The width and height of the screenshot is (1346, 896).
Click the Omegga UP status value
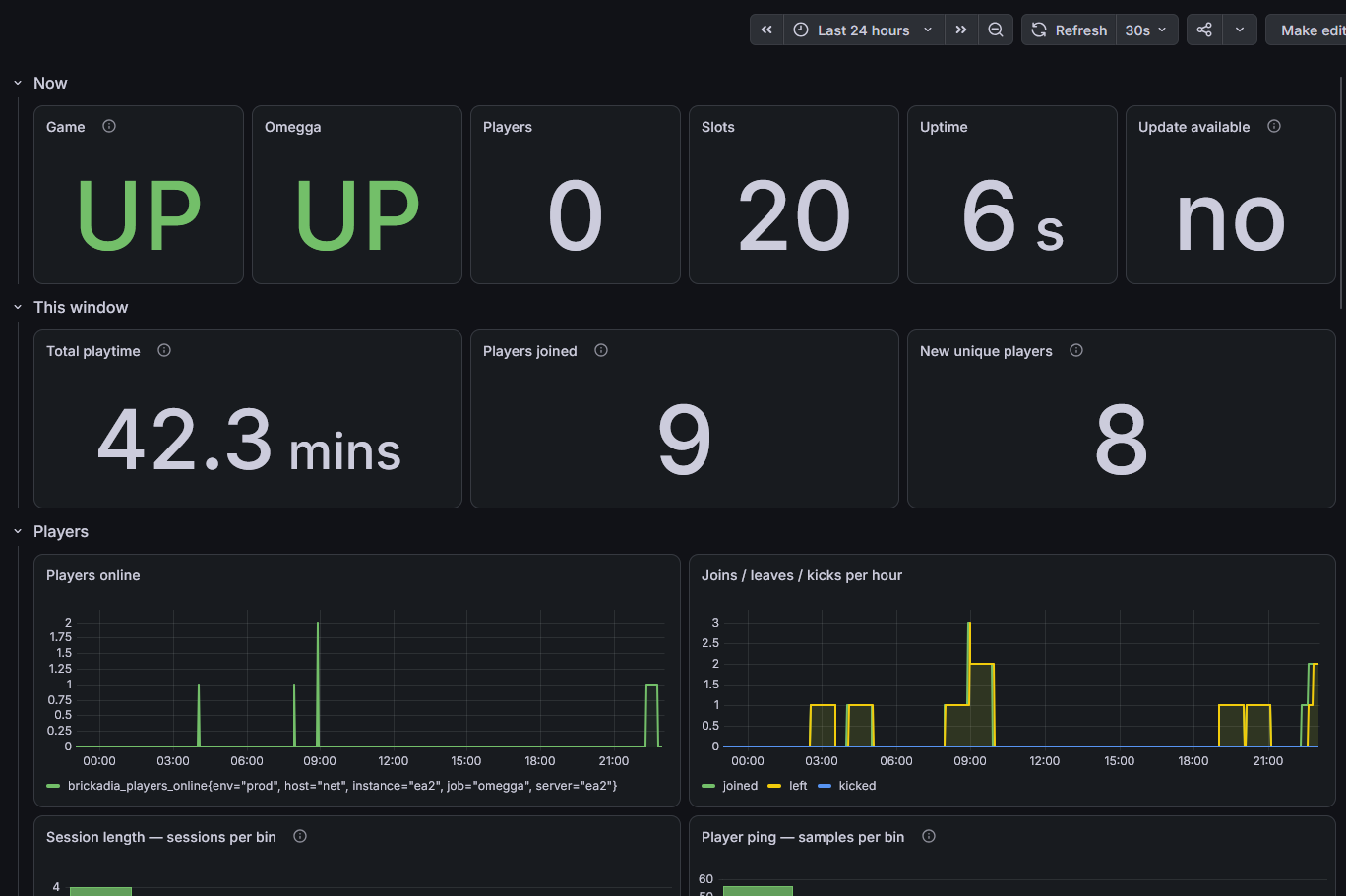[x=357, y=215]
